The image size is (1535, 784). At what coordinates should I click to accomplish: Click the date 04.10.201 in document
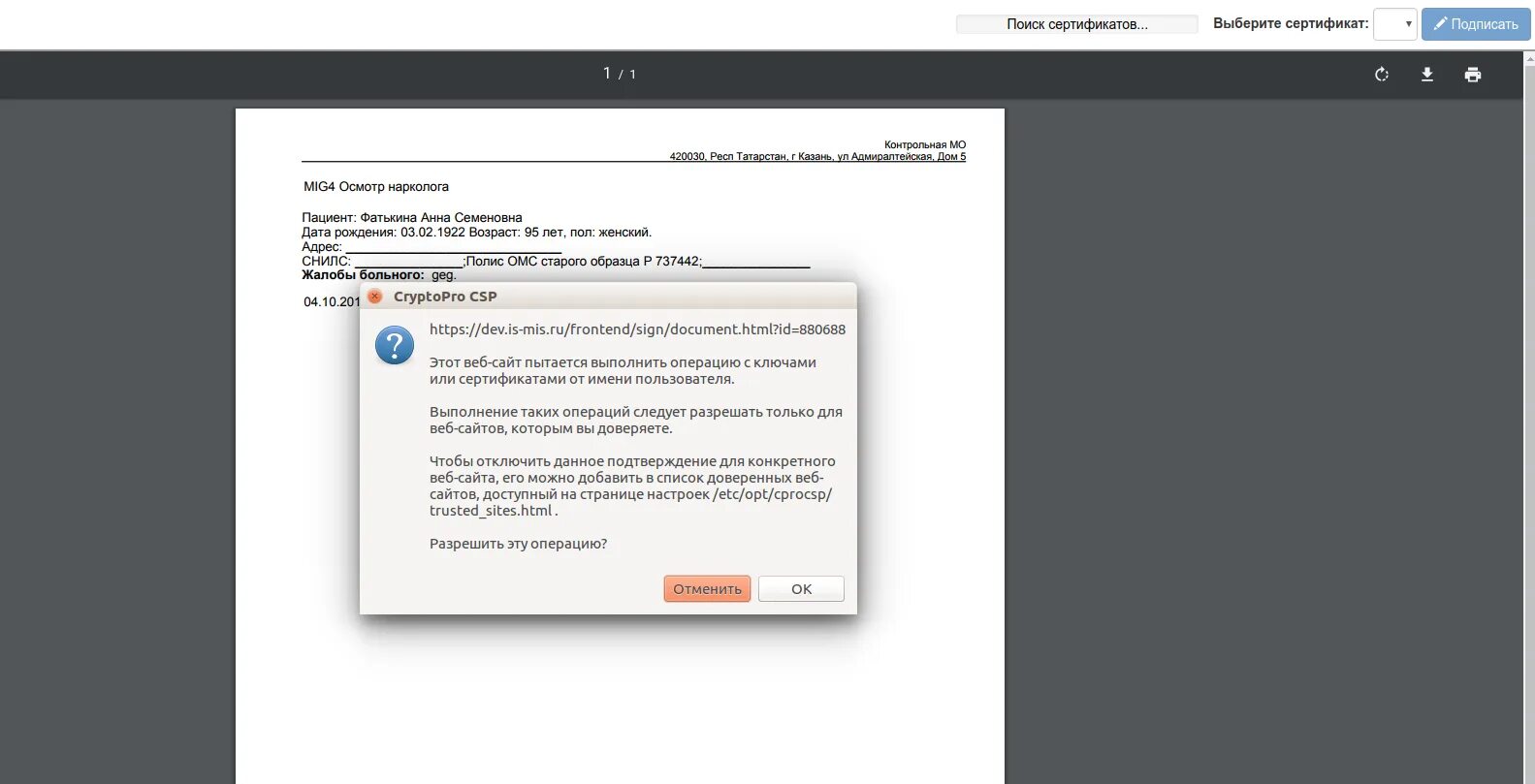click(332, 302)
